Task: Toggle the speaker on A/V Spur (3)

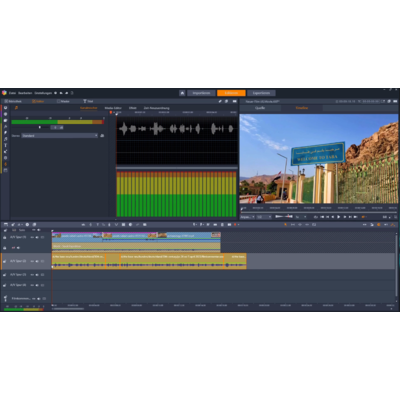Action: (x=37, y=275)
